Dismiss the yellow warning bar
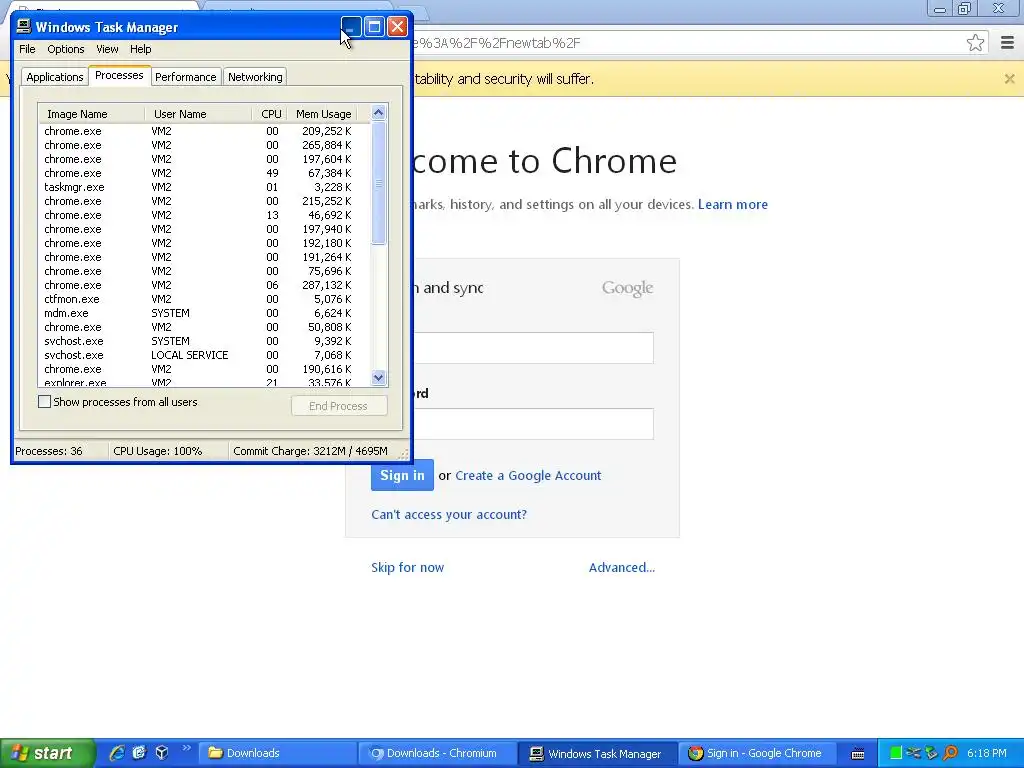 [x=1009, y=79]
